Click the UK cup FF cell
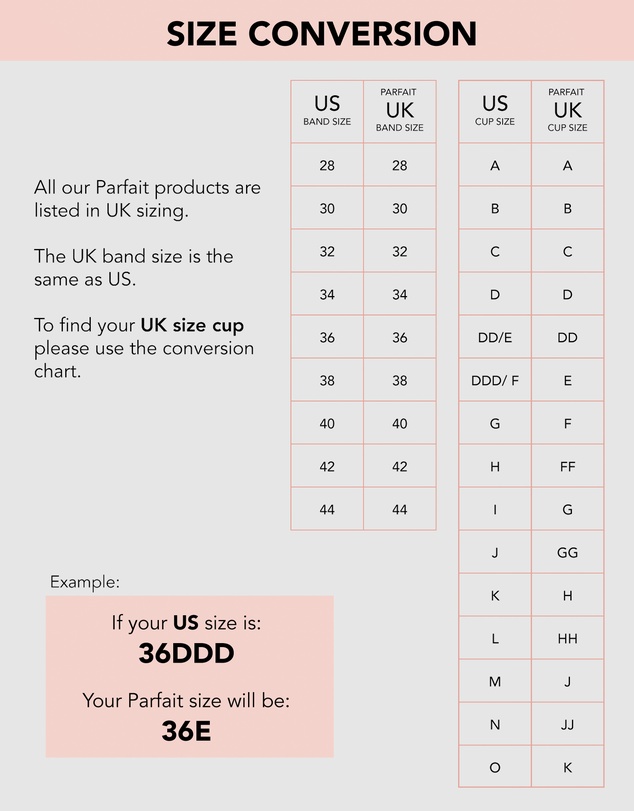The width and height of the screenshot is (634, 811). [x=568, y=467]
